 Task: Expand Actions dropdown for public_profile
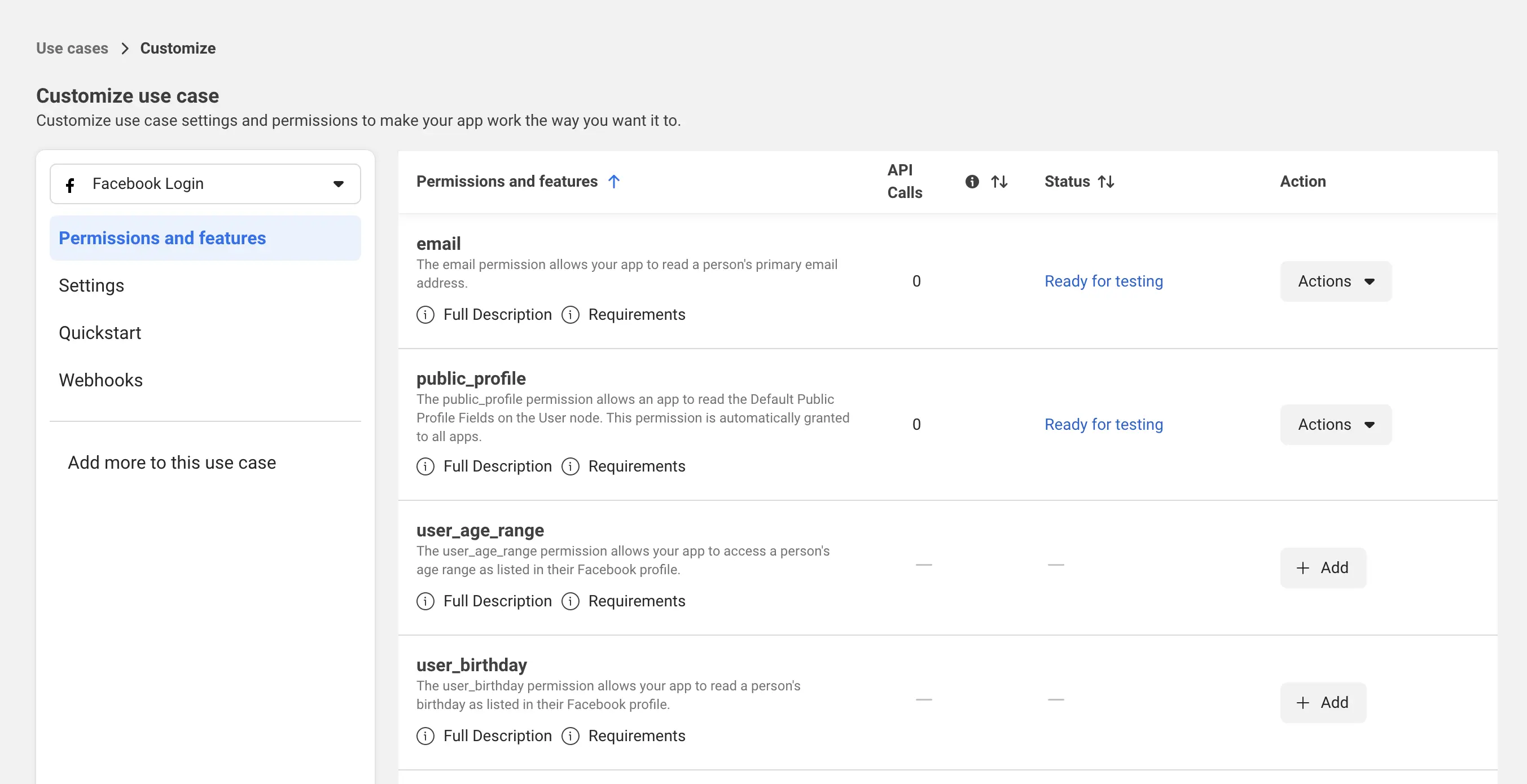pyautogui.click(x=1336, y=425)
